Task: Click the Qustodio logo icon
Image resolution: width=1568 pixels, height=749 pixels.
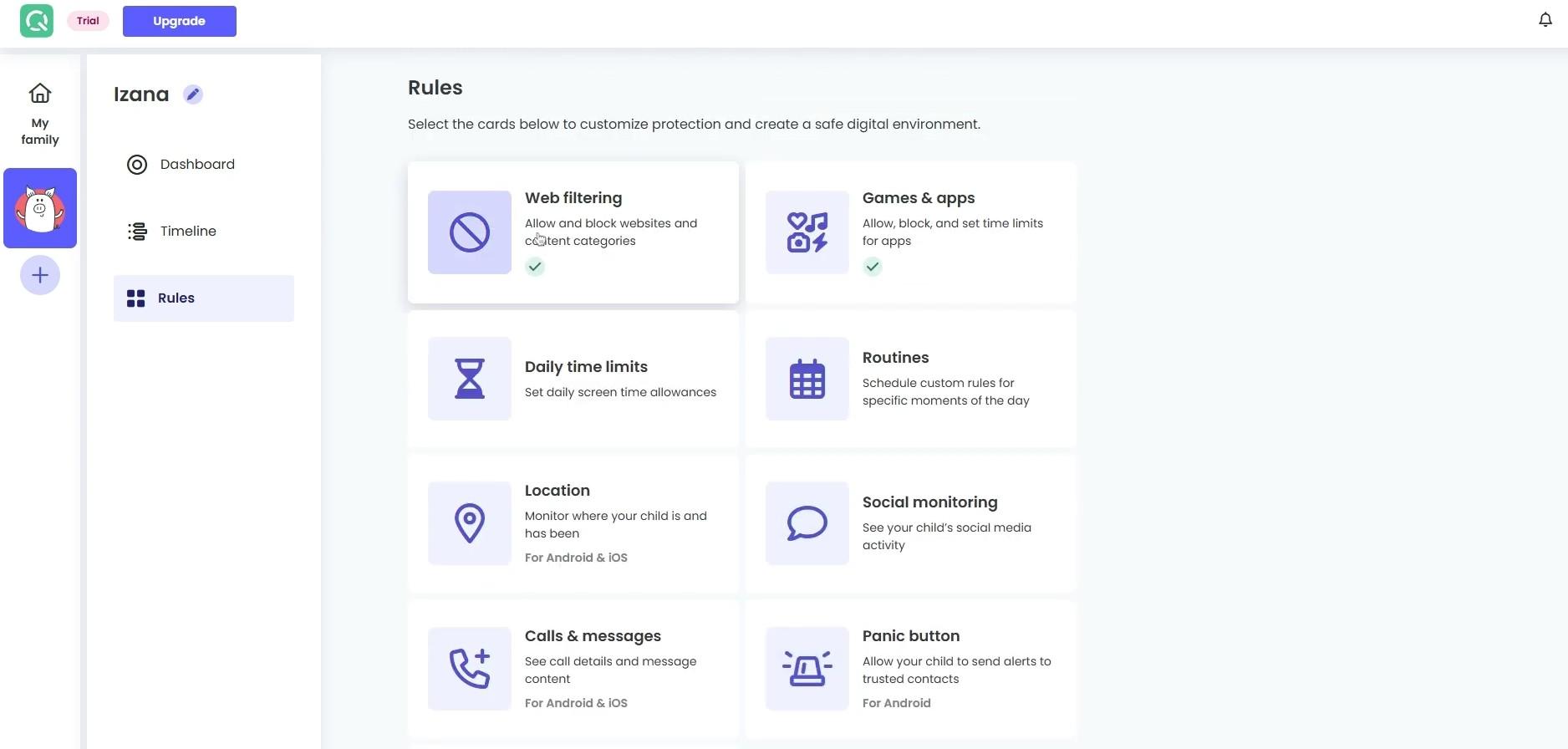Action: [x=37, y=21]
